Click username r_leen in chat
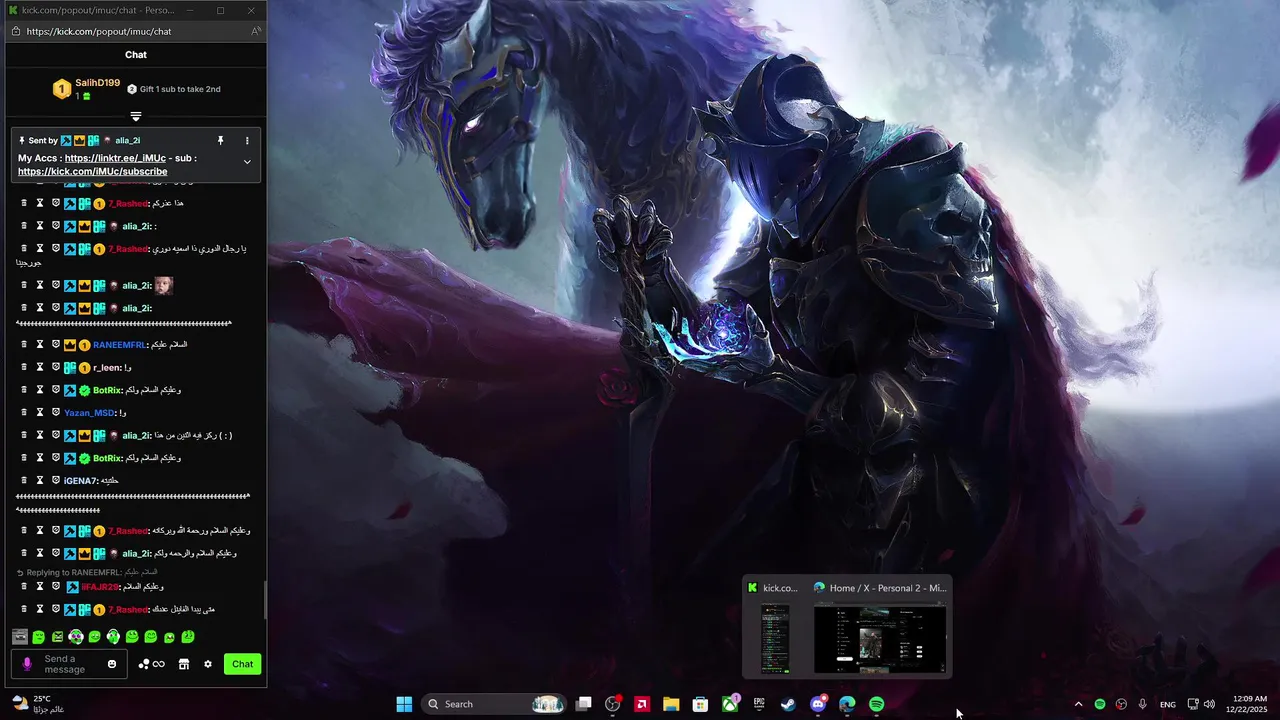1280x720 pixels. [x=107, y=368]
